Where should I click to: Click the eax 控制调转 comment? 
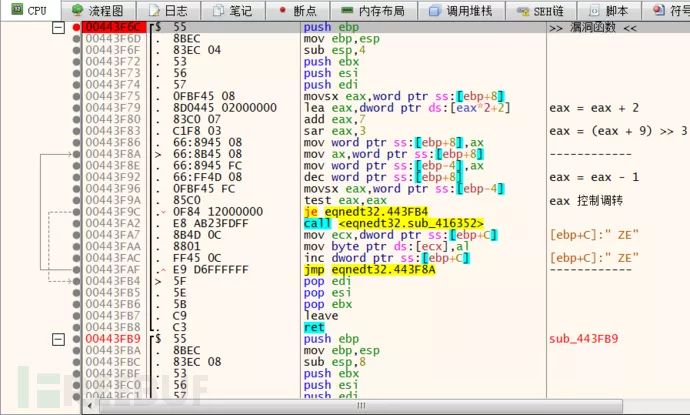[x=586, y=201]
